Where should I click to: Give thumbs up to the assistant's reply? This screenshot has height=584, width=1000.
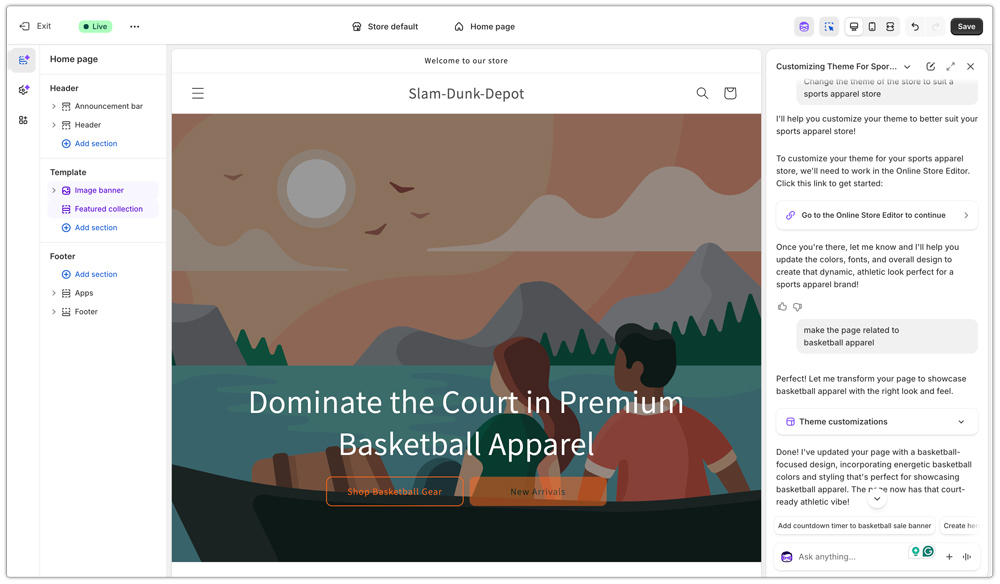[x=782, y=306]
